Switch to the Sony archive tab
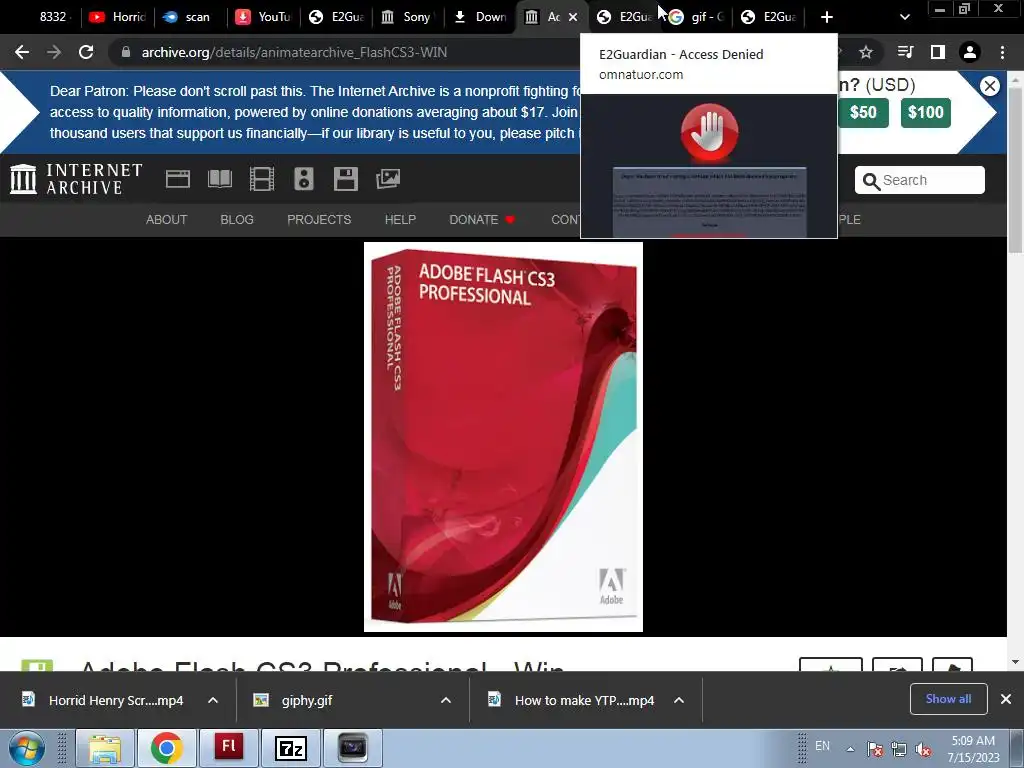The width and height of the screenshot is (1024, 768). pos(406,17)
